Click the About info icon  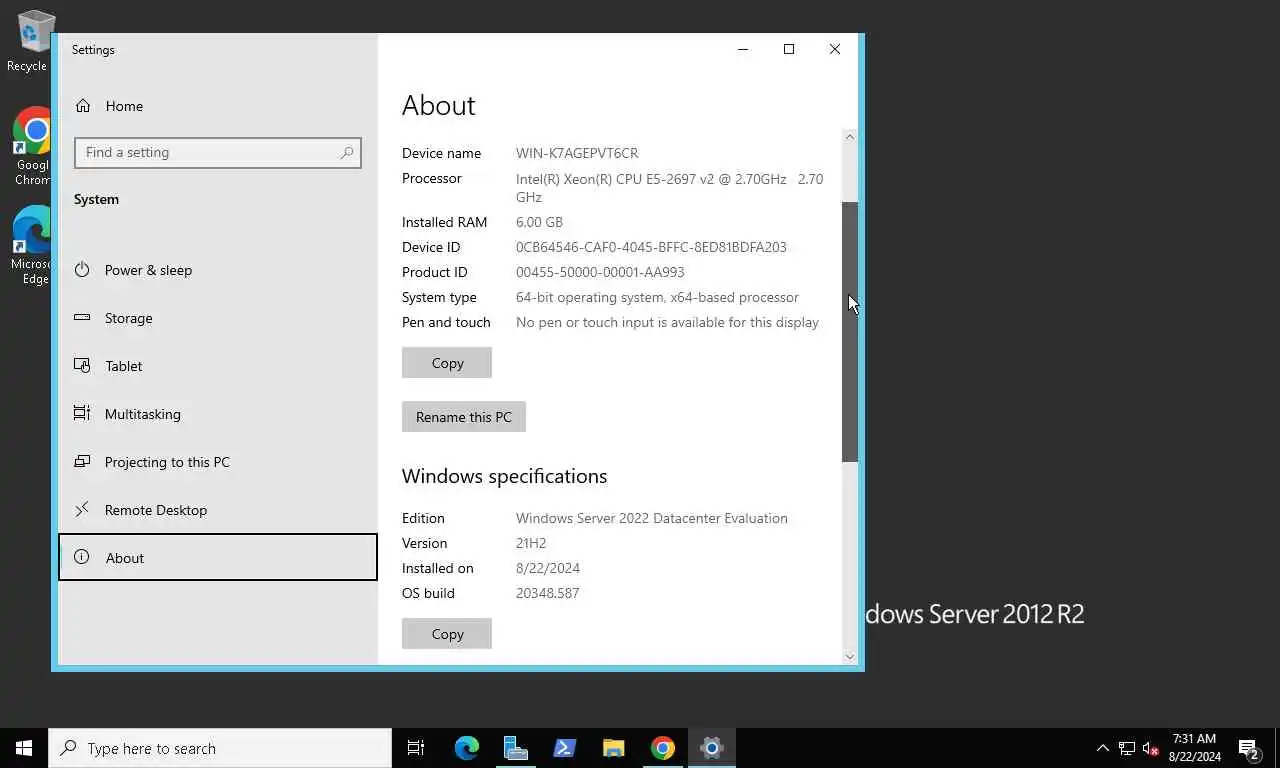(82, 558)
